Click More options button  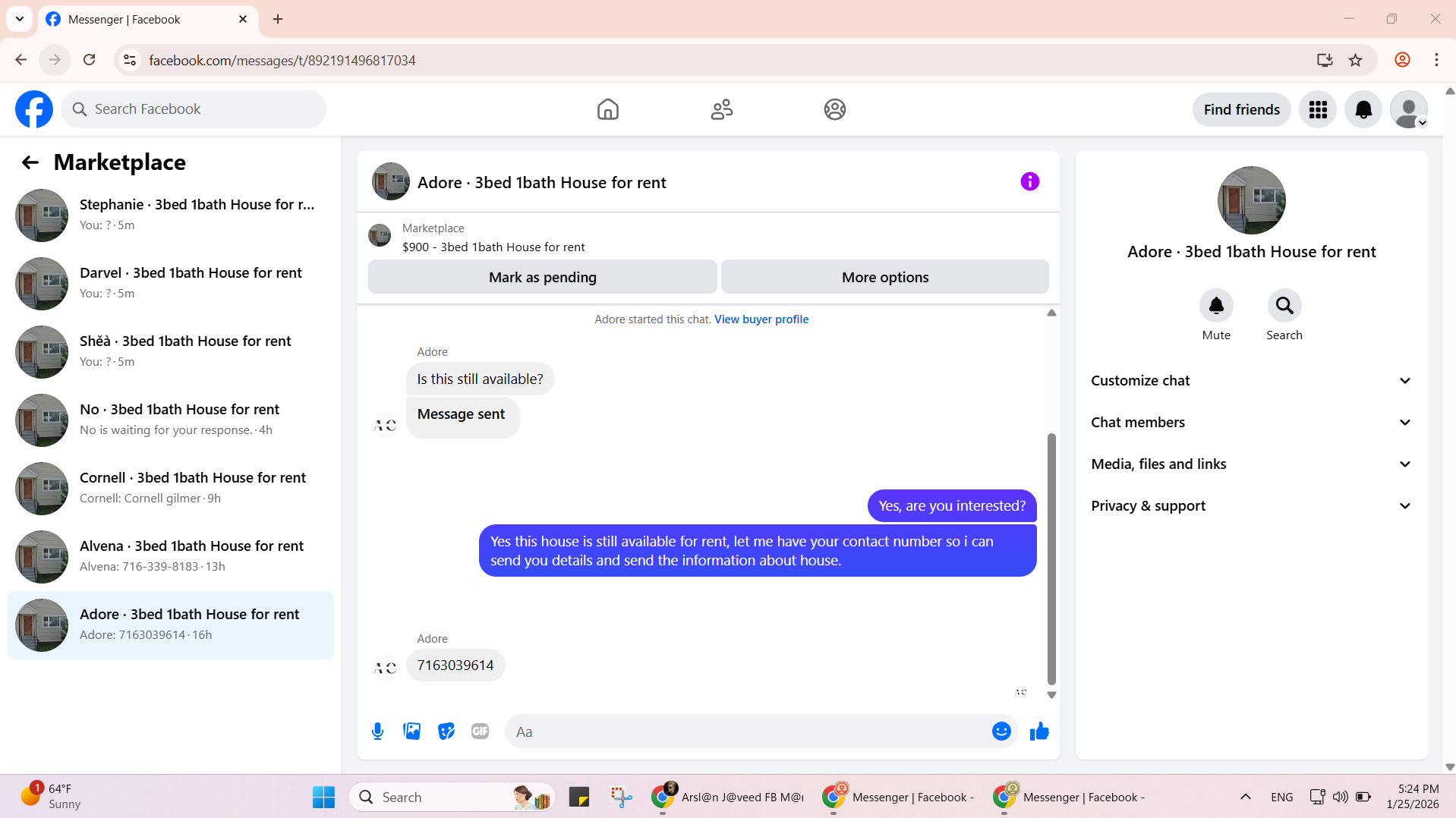[884, 277]
